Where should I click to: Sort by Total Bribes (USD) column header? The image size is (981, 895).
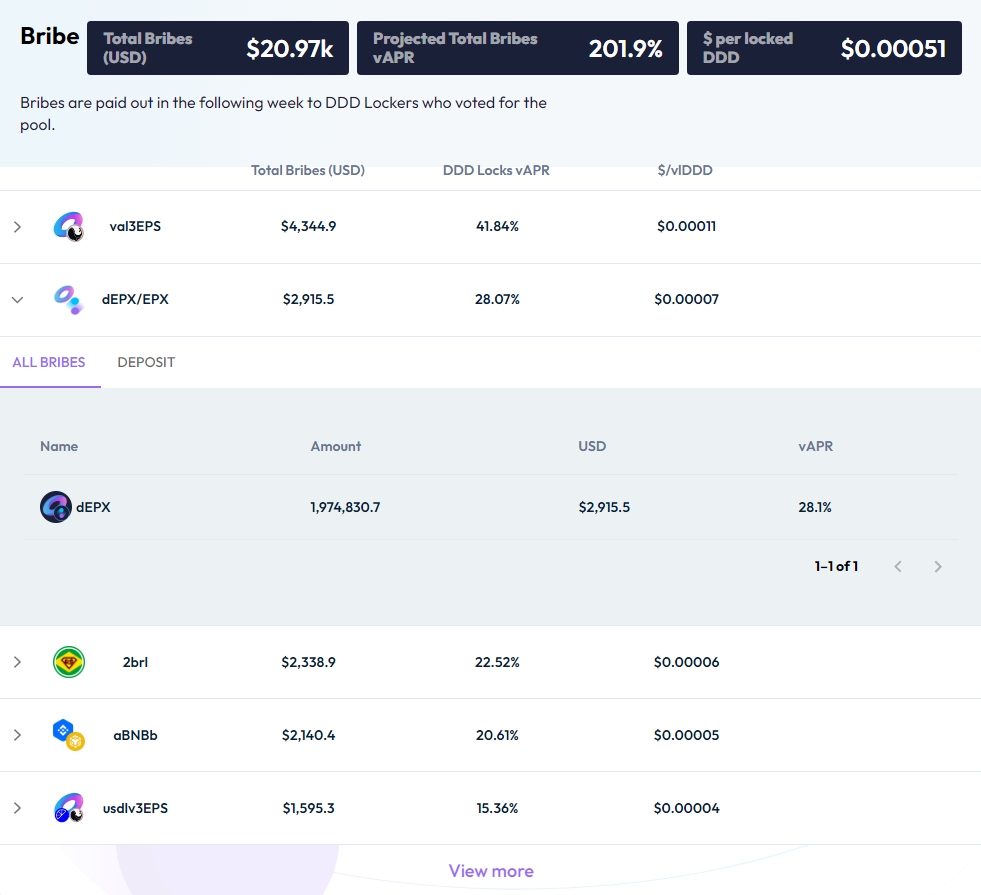pos(308,171)
